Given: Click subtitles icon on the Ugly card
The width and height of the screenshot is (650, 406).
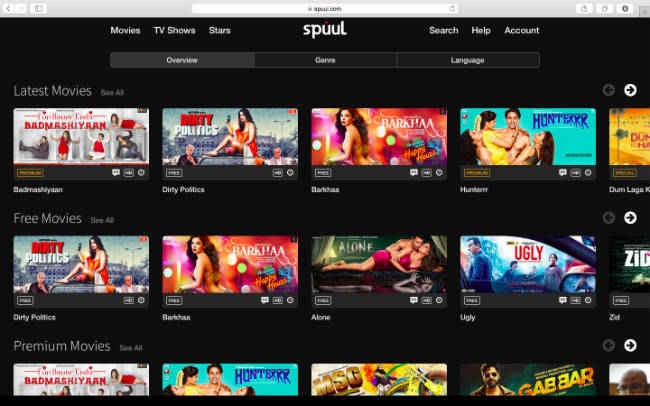Looking at the screenshot, I should click(x=562, y=300).
